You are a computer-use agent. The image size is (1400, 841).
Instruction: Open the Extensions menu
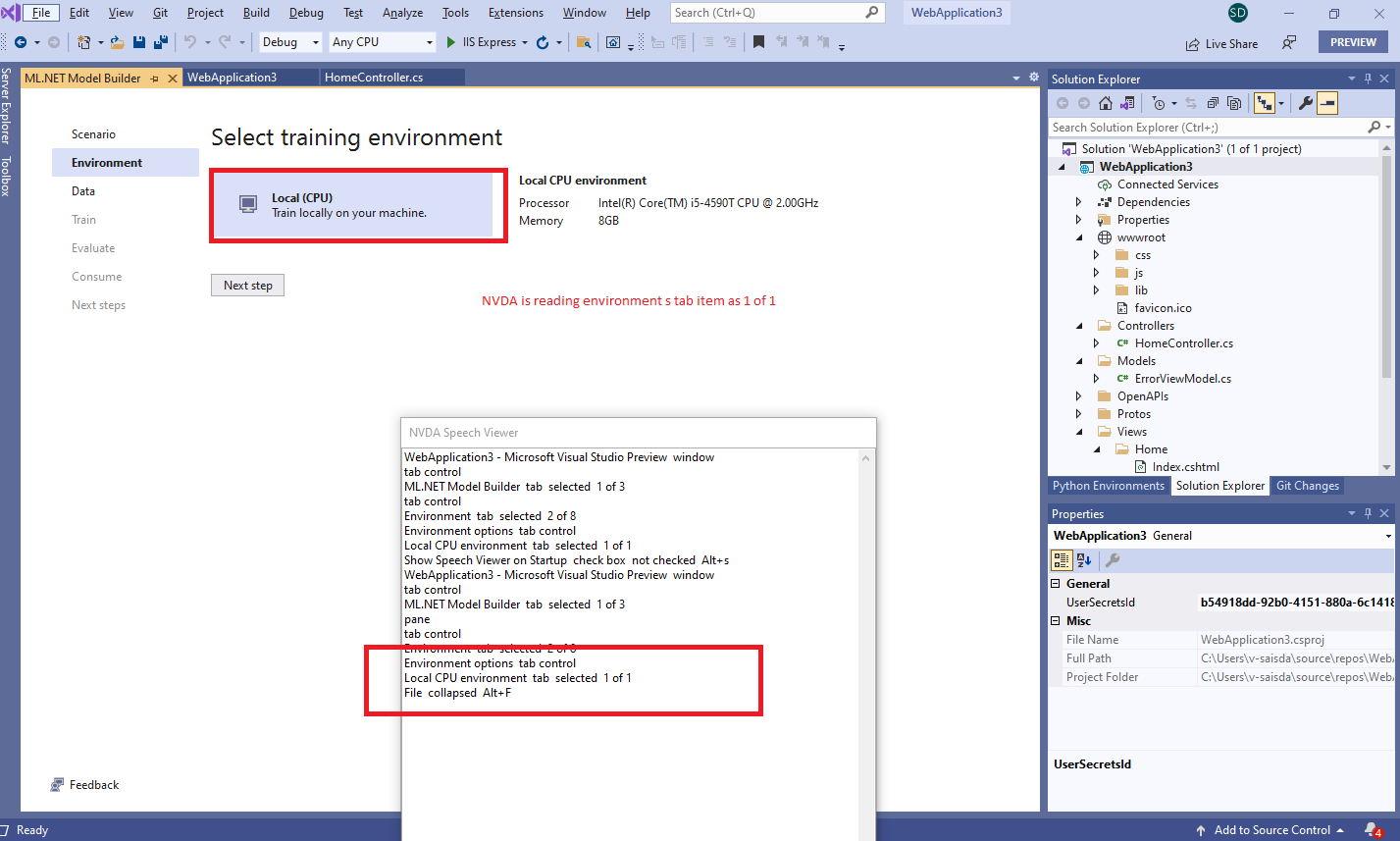(515, 12)
